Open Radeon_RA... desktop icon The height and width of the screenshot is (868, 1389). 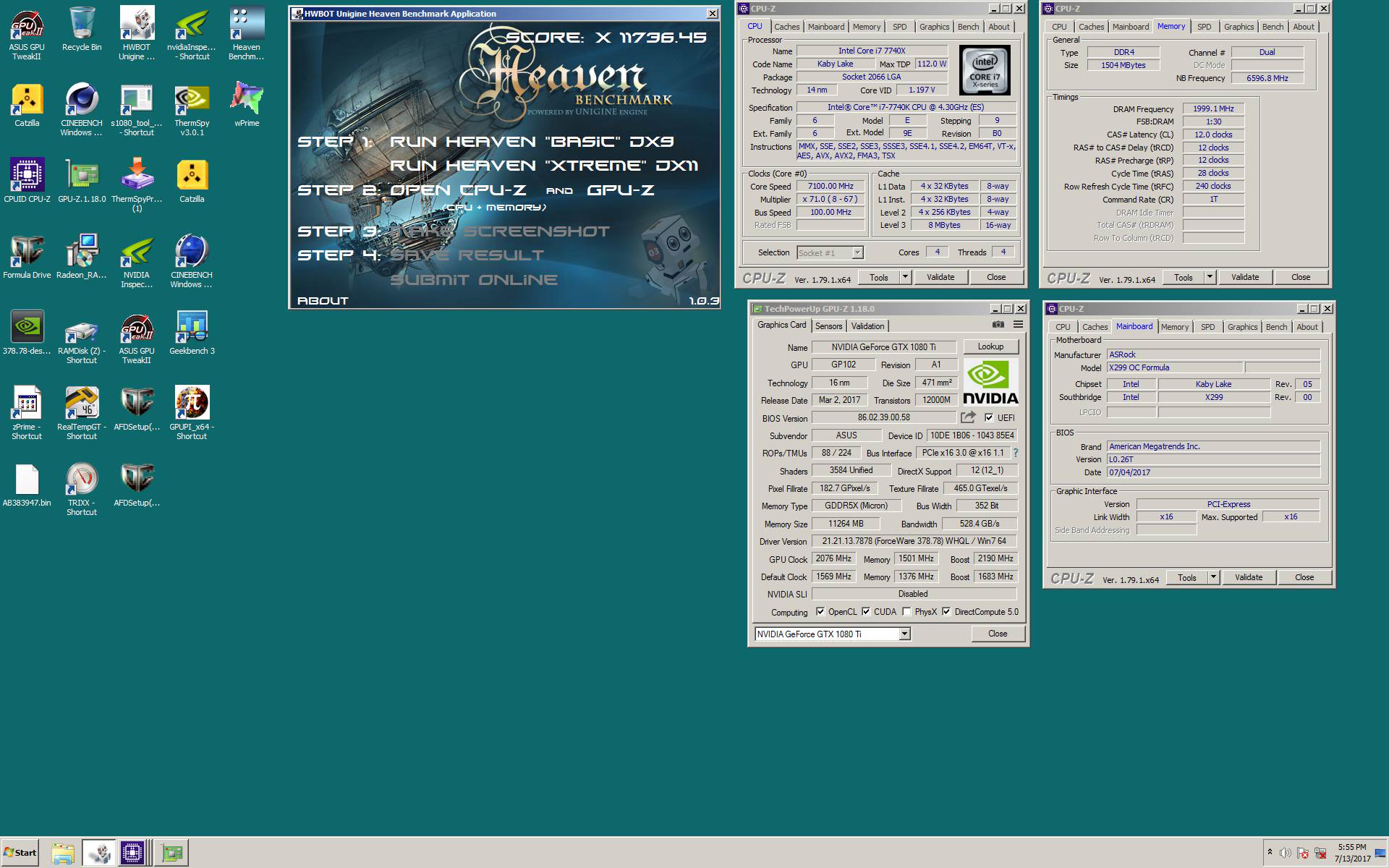[82, 257]
